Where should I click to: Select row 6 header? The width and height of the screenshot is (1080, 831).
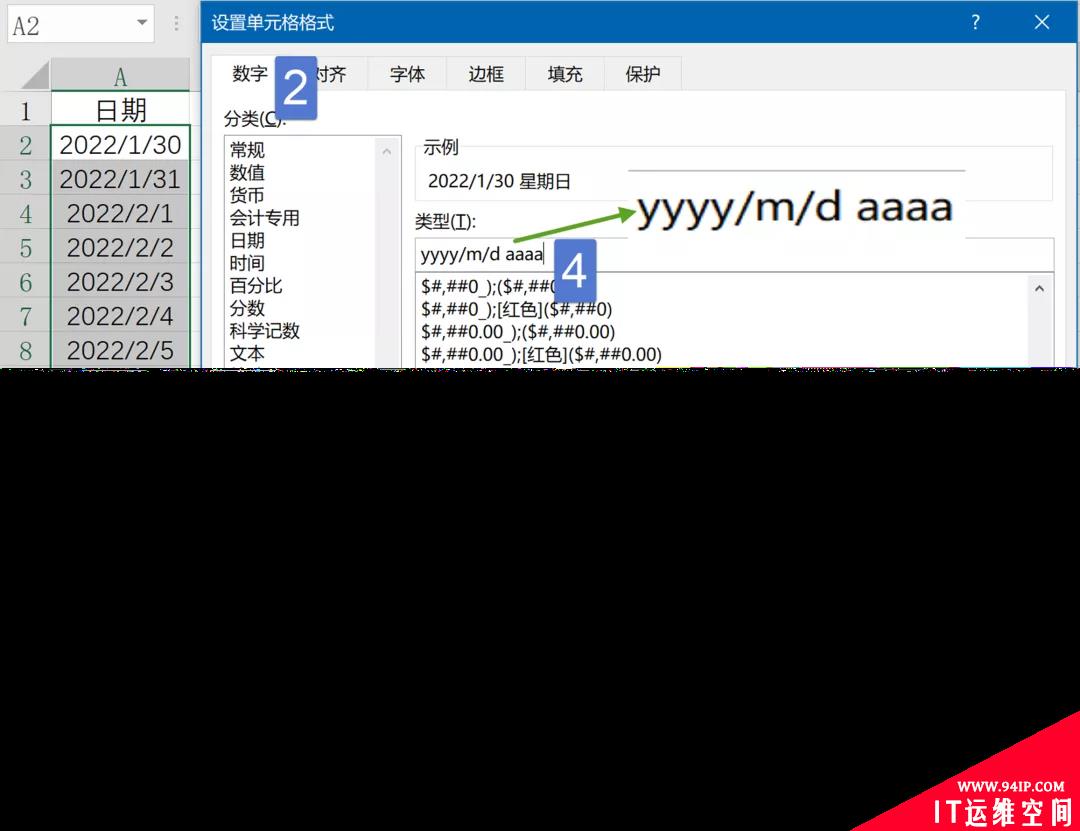point(25,282)
